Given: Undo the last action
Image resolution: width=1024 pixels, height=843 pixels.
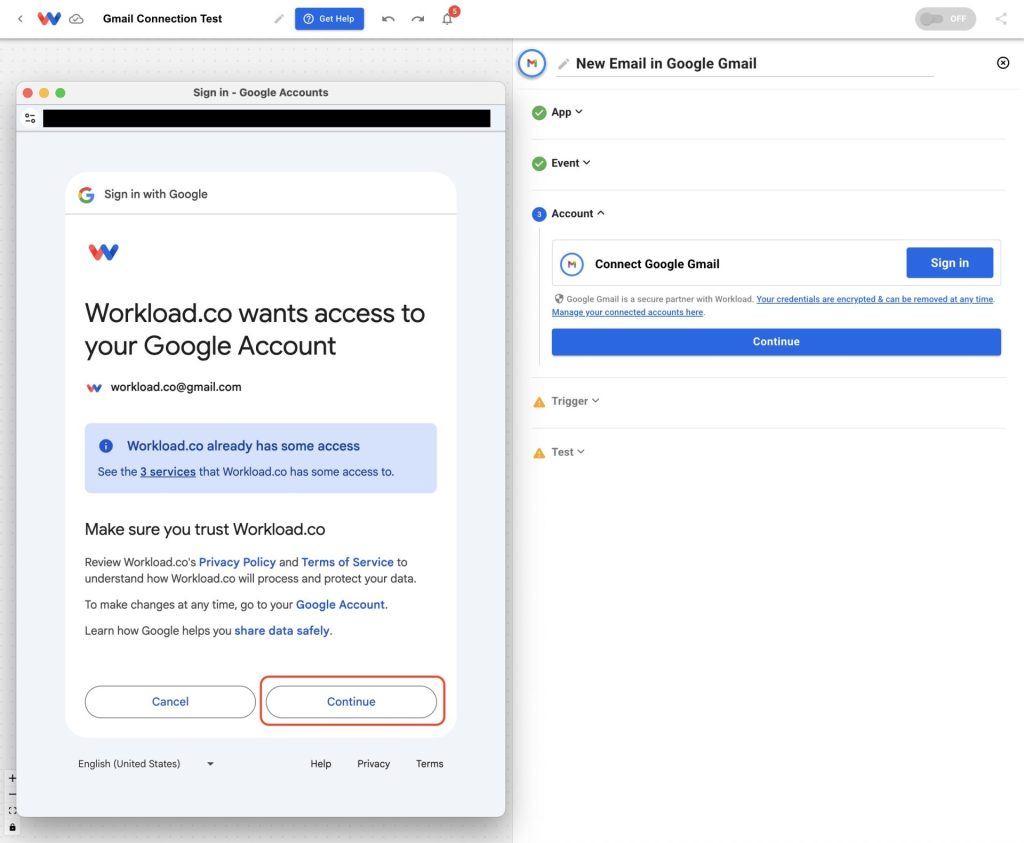Looking at the screenshot, I should (x=388, y=19).
